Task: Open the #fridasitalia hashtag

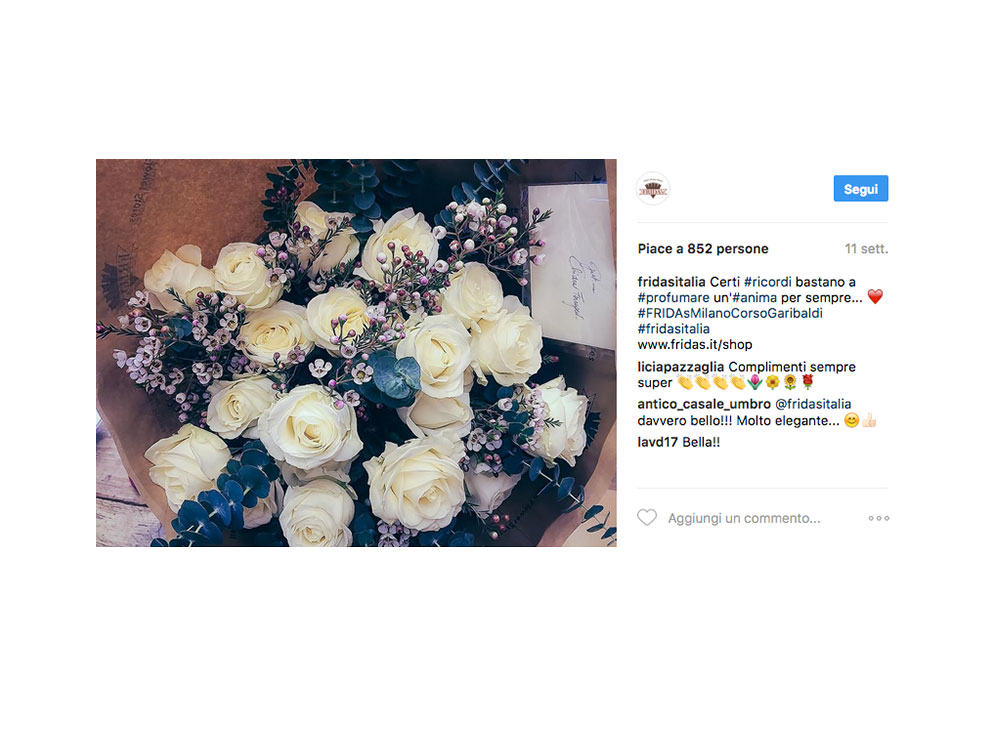Action: coord(673,329)
